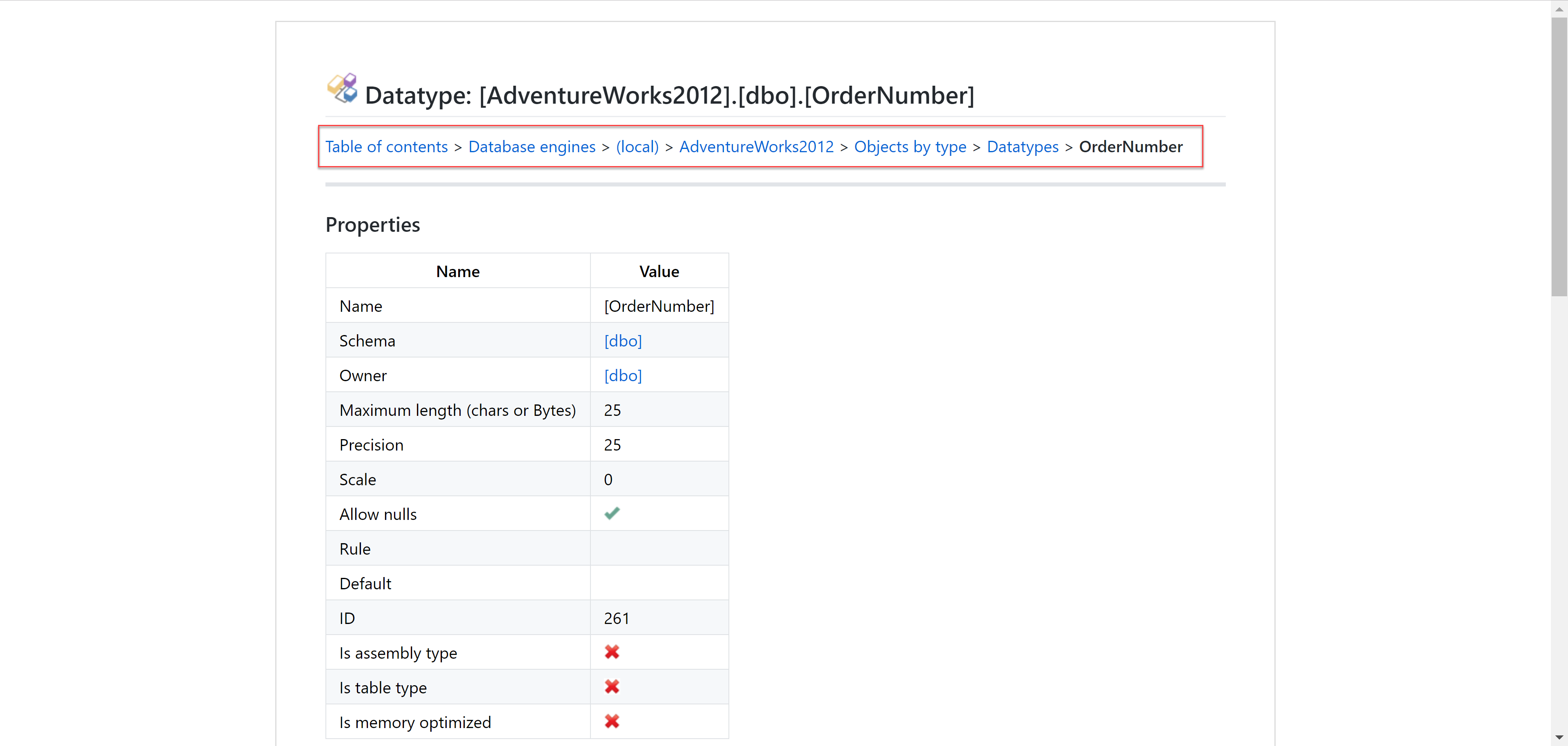
Task: Click the Is assembly type label
Action: coord(398,653)
